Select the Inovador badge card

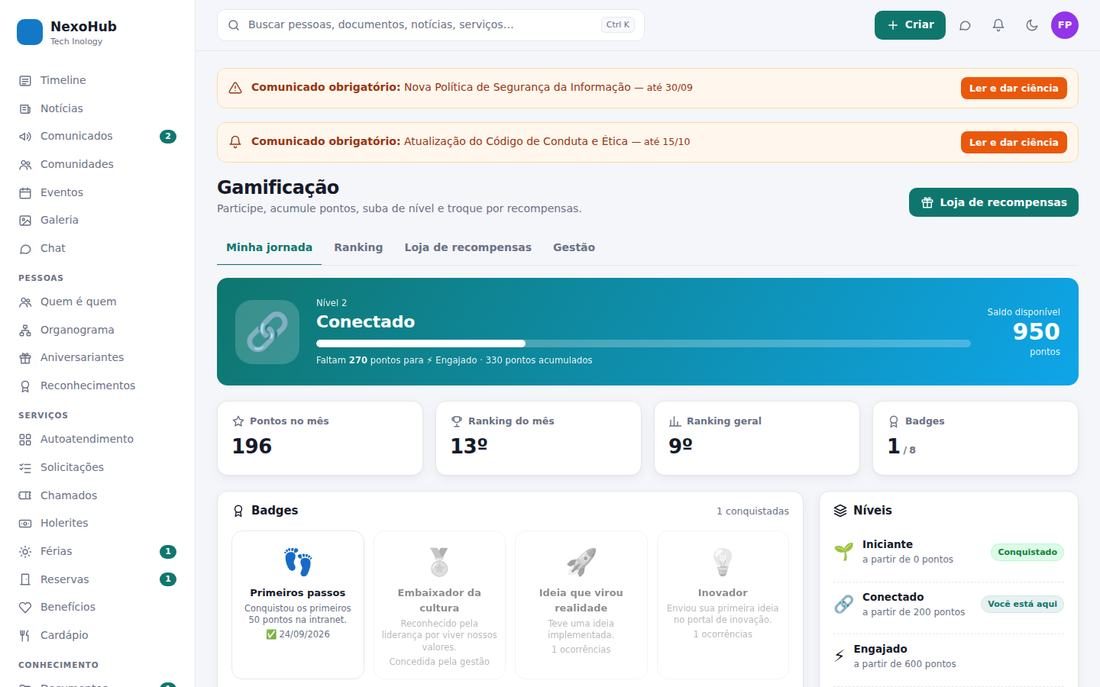pos(723,605)
